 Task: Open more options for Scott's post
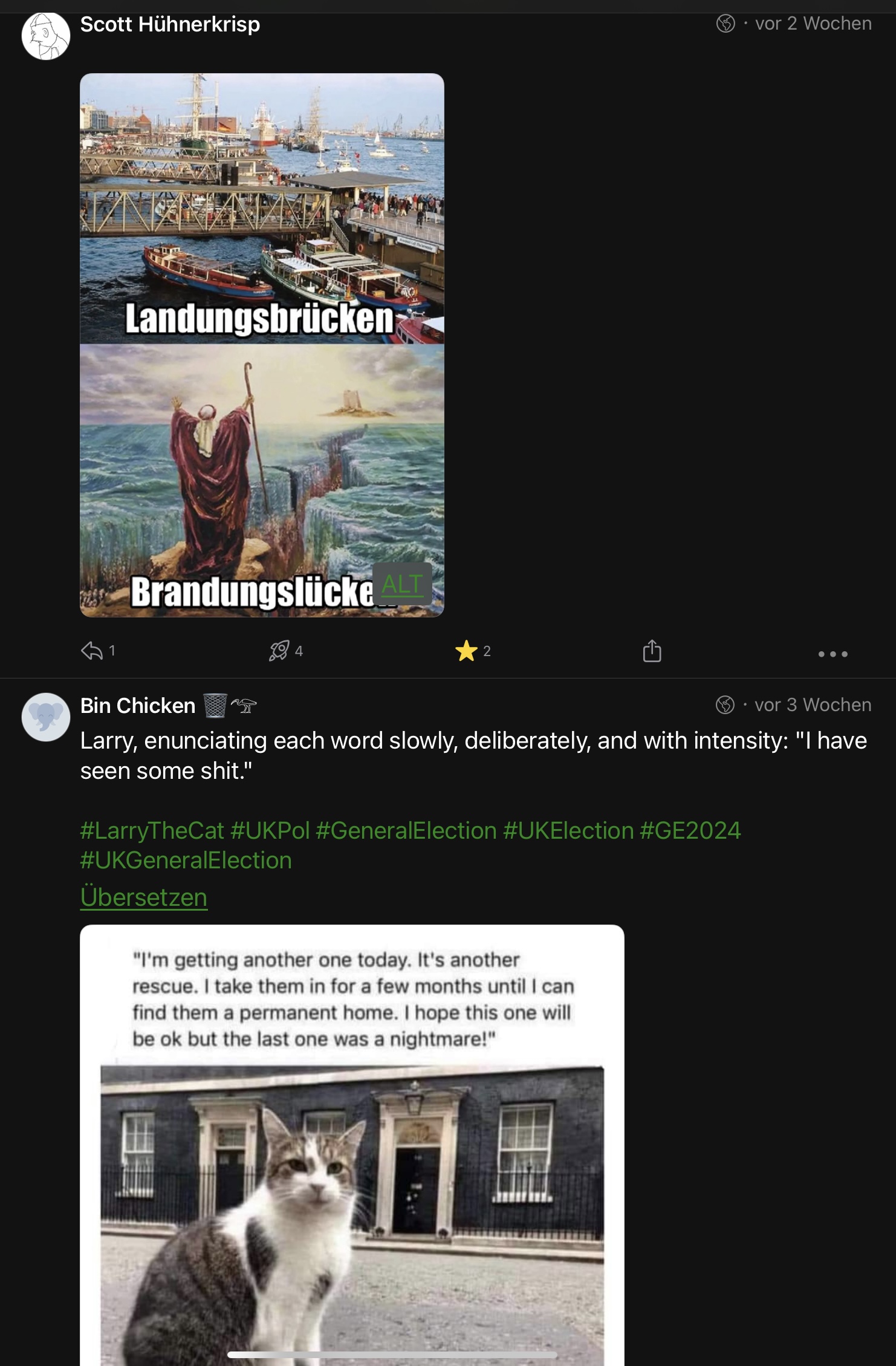coord(833,654)
